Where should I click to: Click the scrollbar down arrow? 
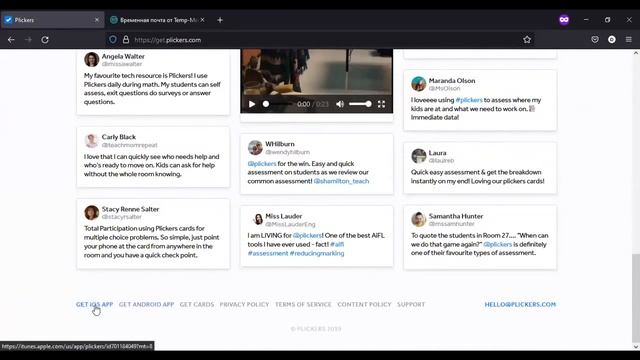(636, 347)
